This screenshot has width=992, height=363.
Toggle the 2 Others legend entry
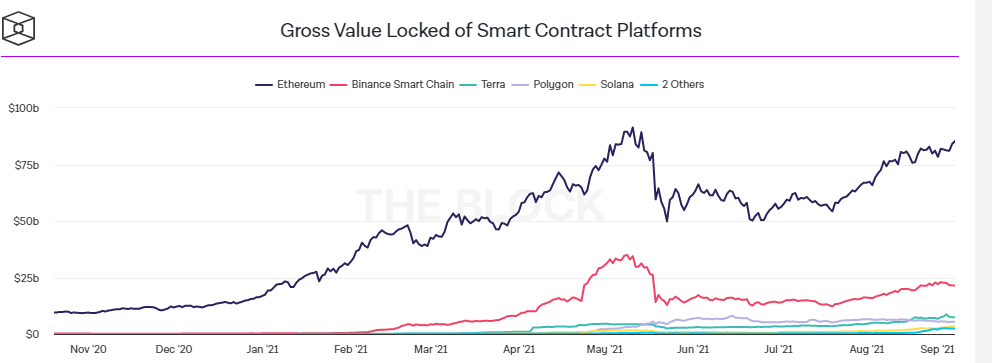(x=673, y=84)
